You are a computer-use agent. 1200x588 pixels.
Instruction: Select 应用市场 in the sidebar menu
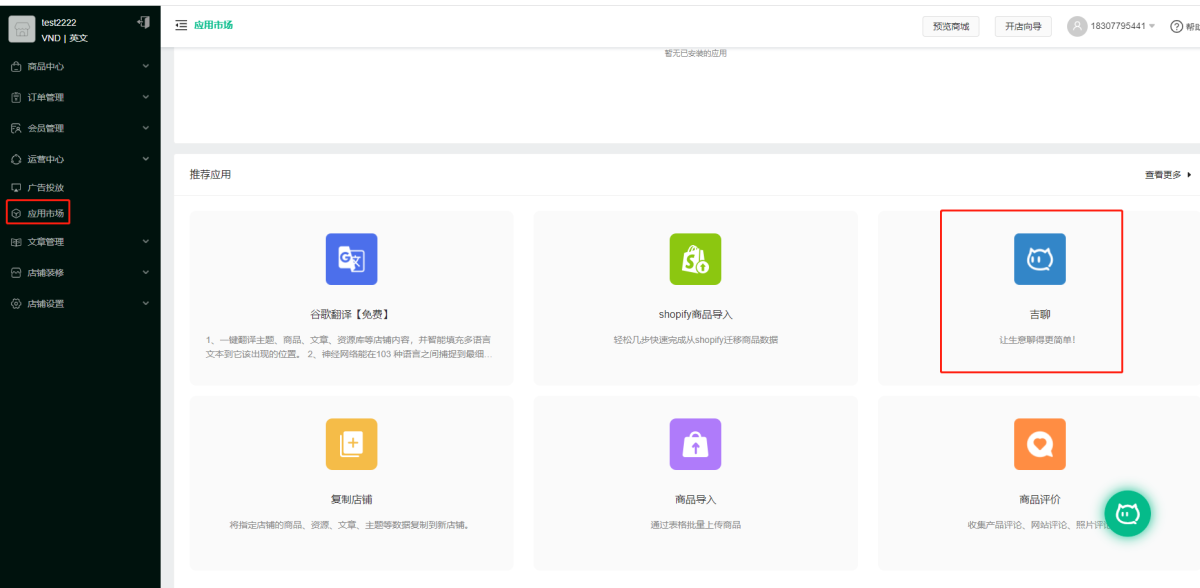[x=45, y=213]
